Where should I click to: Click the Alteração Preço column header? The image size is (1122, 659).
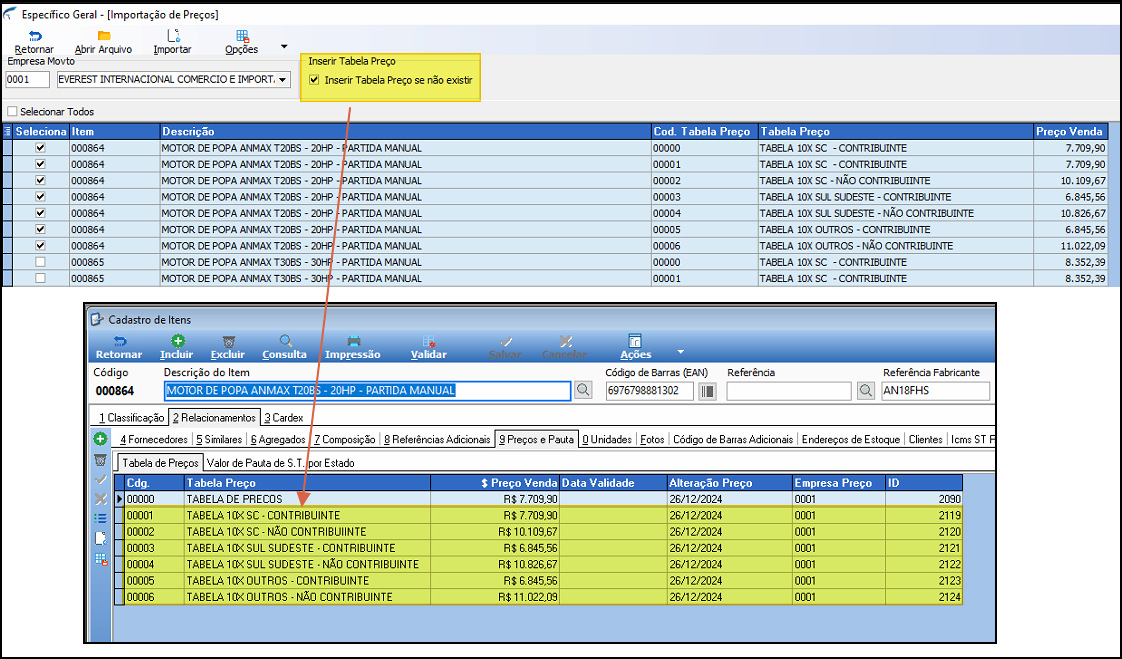click(x=729, y=483)
